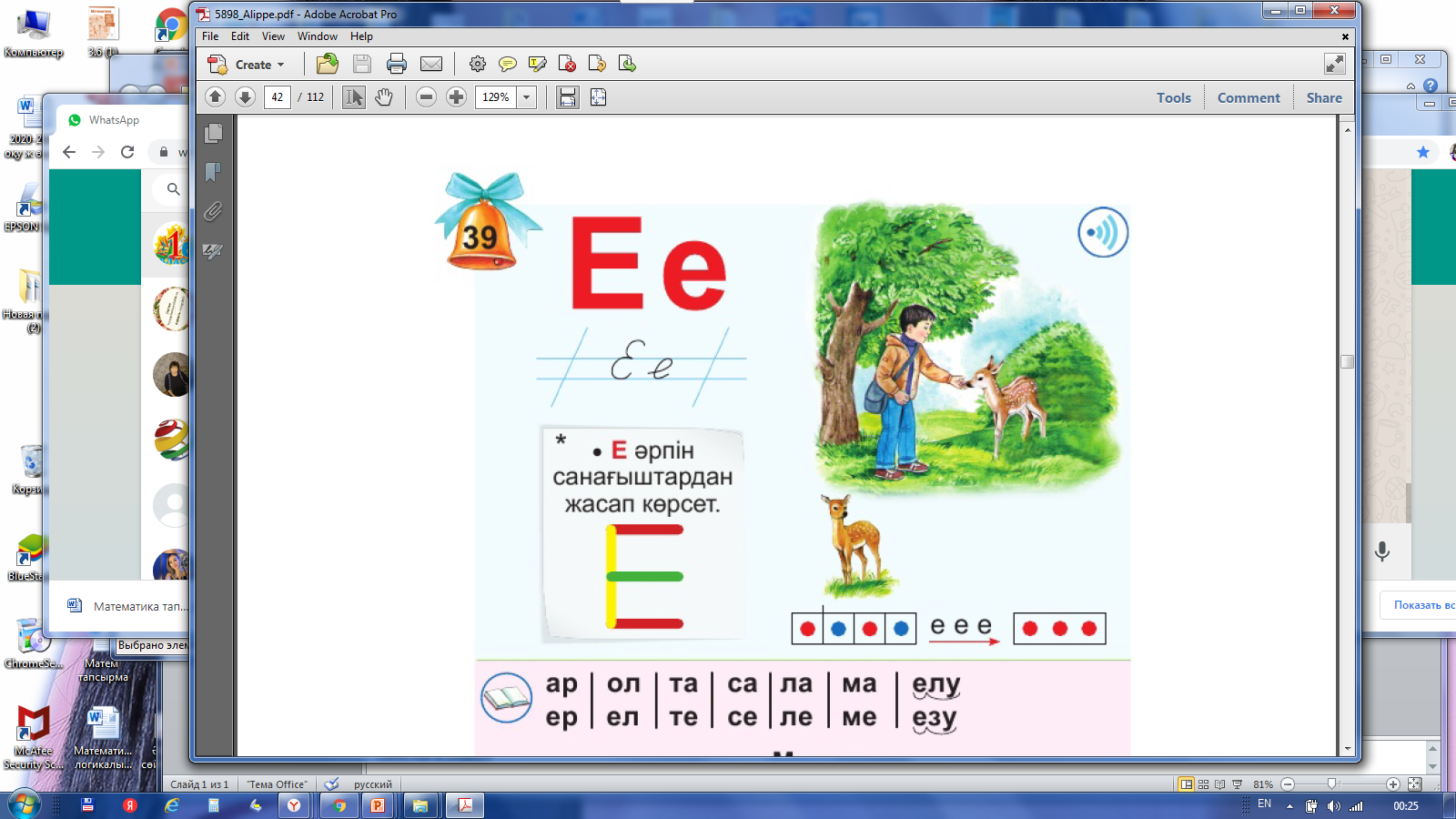This screenshot has height=819, width=1456.
Task: Open Acrobat toolbar customization gear
Action: coord(478,64)
